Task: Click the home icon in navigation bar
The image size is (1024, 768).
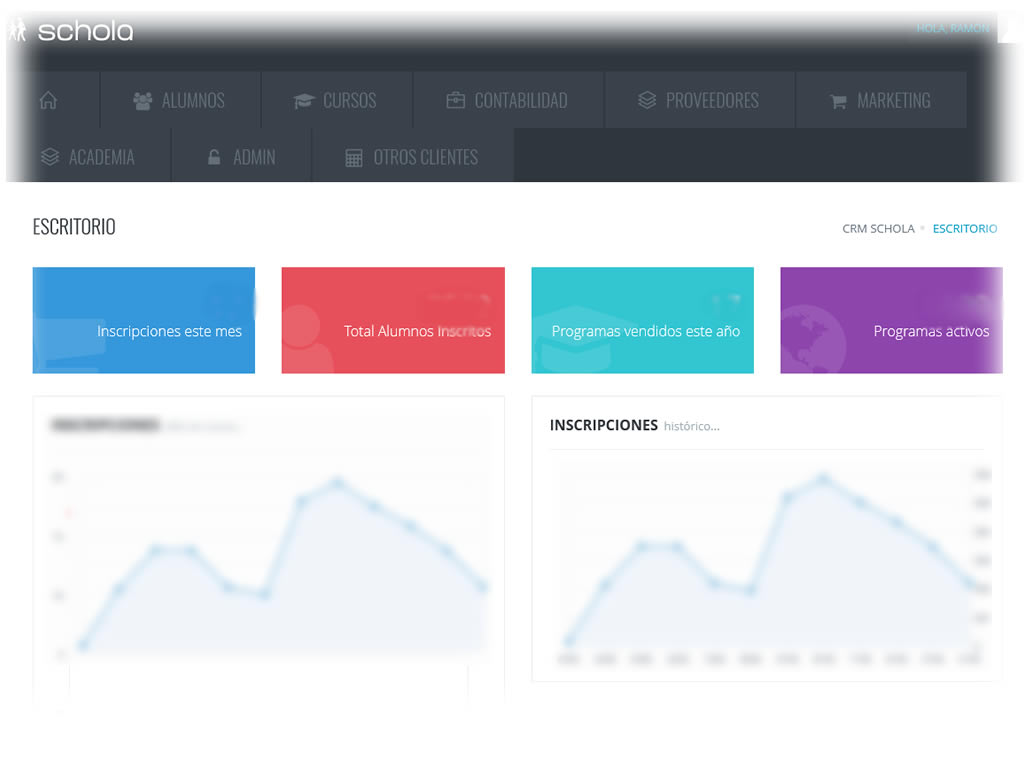Action: [x=47, y=101]
